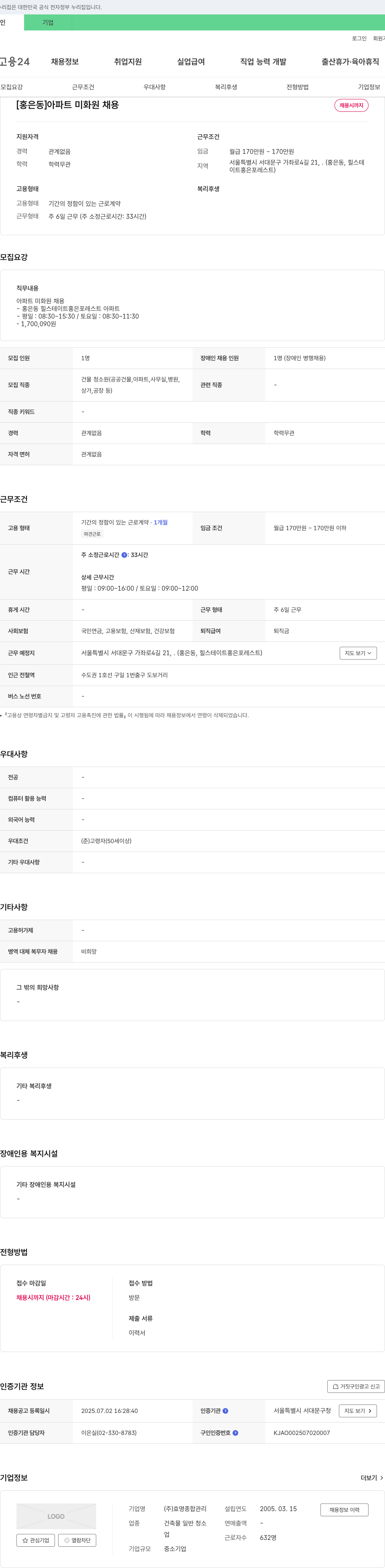The width and height of the screenshot is (385, 1568).
Task: Click 거짓구인광고 신고 button
Action: pyautogui.click(x=356, y=1386)
